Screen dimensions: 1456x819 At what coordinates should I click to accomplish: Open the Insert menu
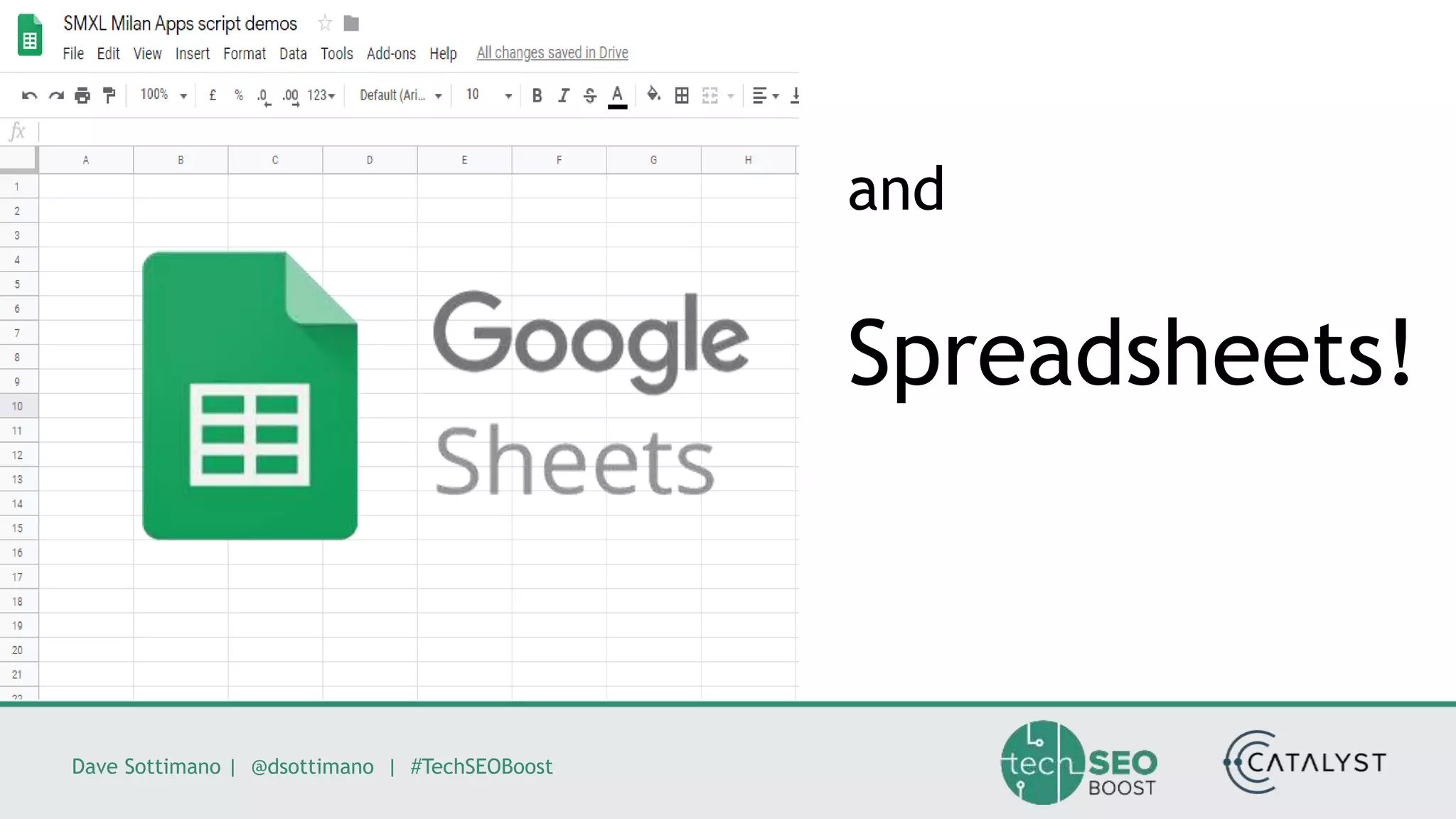pyautogui.click(x=193, y=53)
